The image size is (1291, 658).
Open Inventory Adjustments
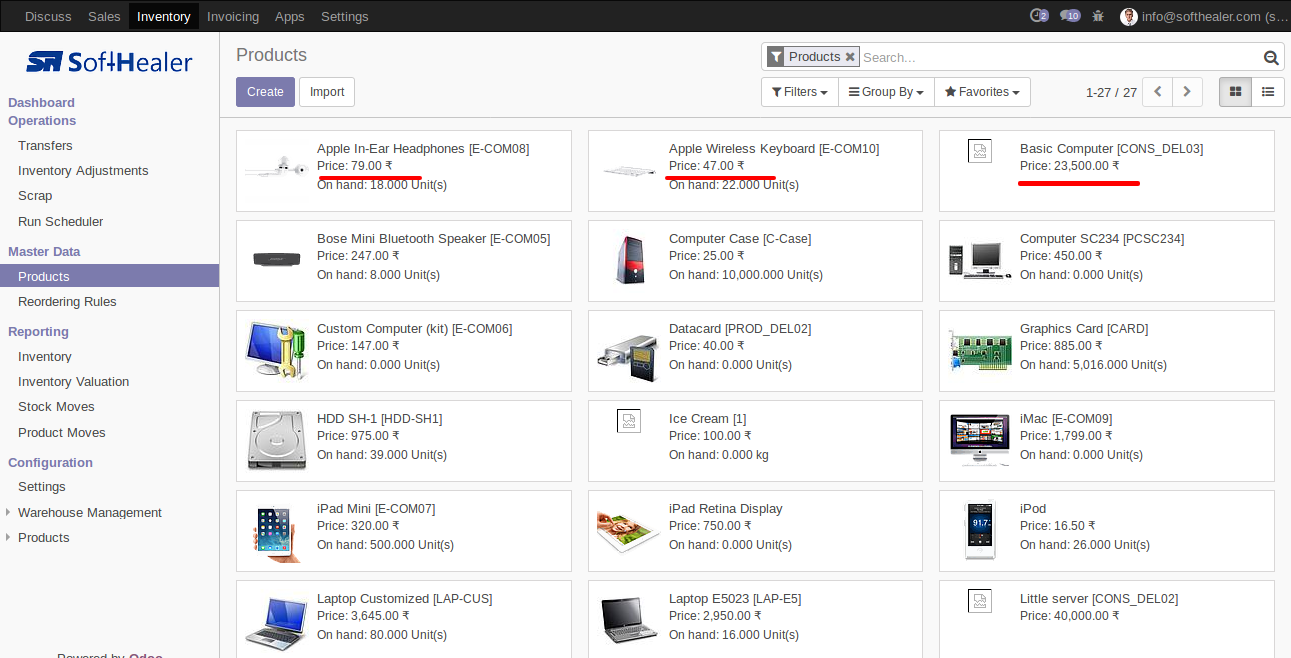[x=83, y=171]
